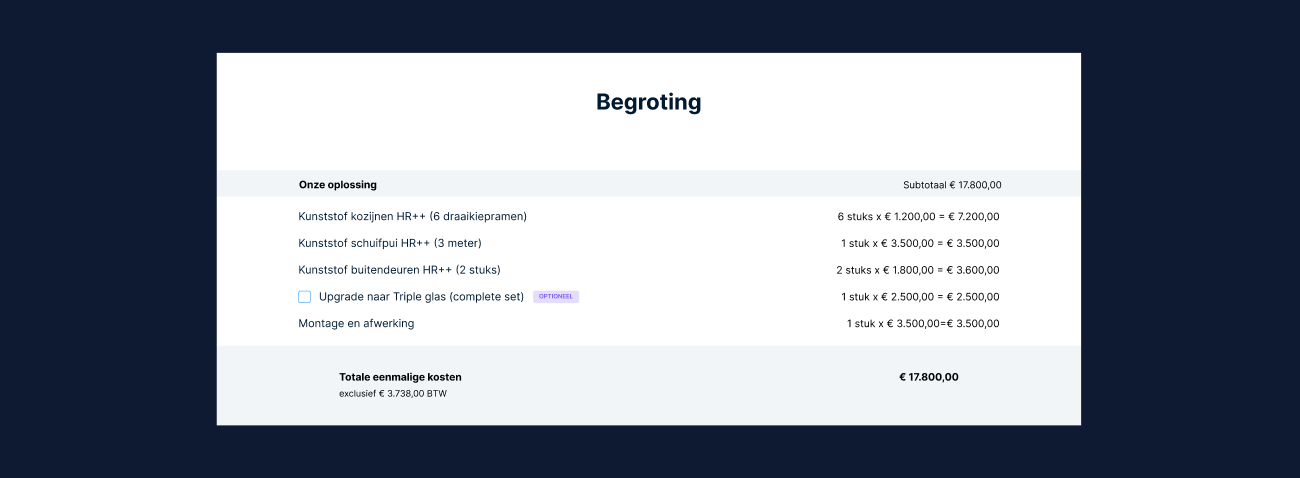Screen dimensions: 1300x478
Task: Click the bold total amount € 17.800,00
Action: click(928, 377)
